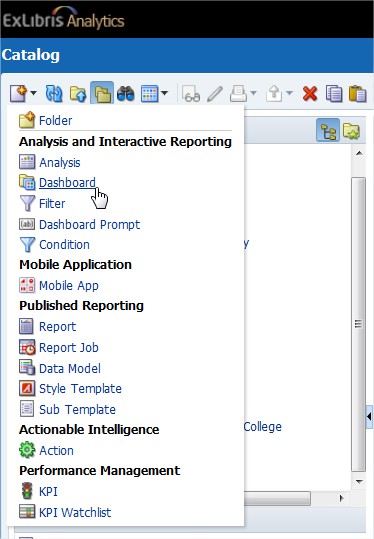Collapse the pane with side arrow
Screen dimensions: 374x539
pyautogui.click(x=370, y=417)
